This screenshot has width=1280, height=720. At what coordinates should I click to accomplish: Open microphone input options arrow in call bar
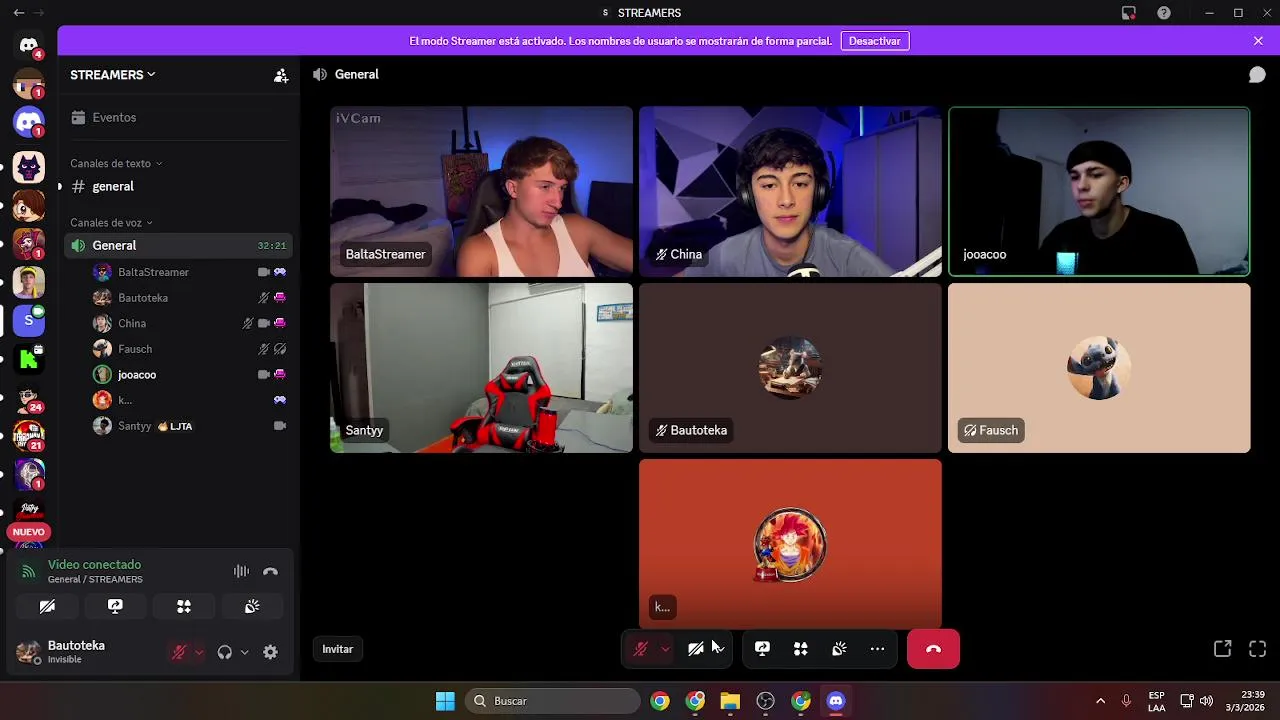[x=665, y=649]
